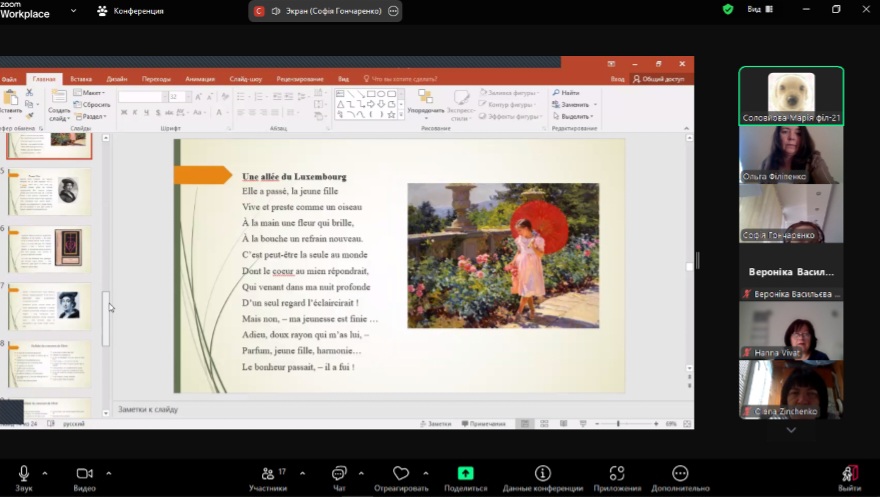Select star shape in shapes gallery
The width and height of the screenshot is (880, 497).
click(x=391, y=114)
